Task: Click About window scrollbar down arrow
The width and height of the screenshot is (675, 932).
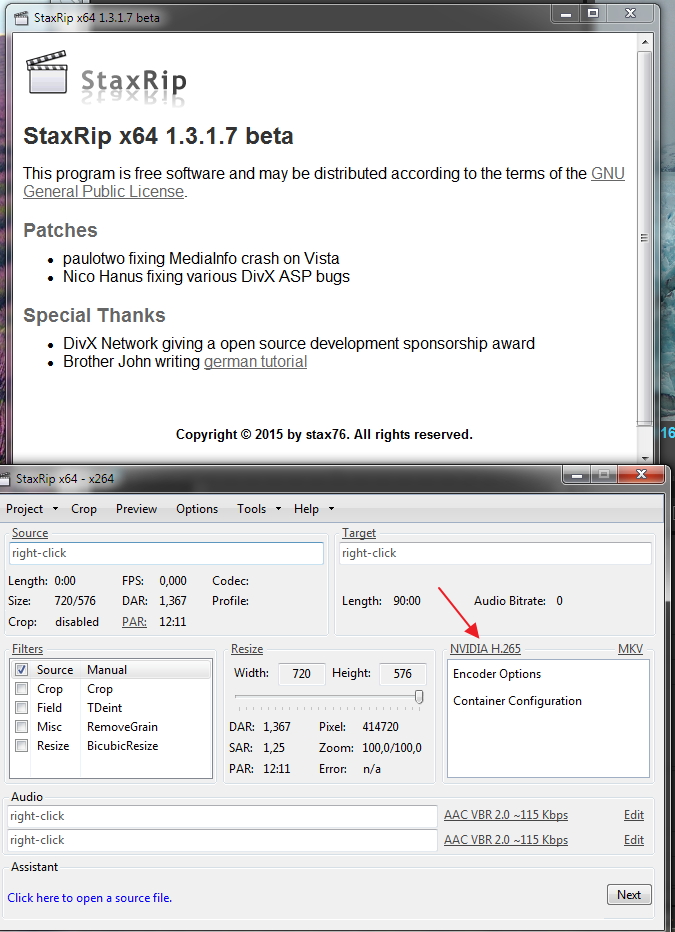Action: 645,458
